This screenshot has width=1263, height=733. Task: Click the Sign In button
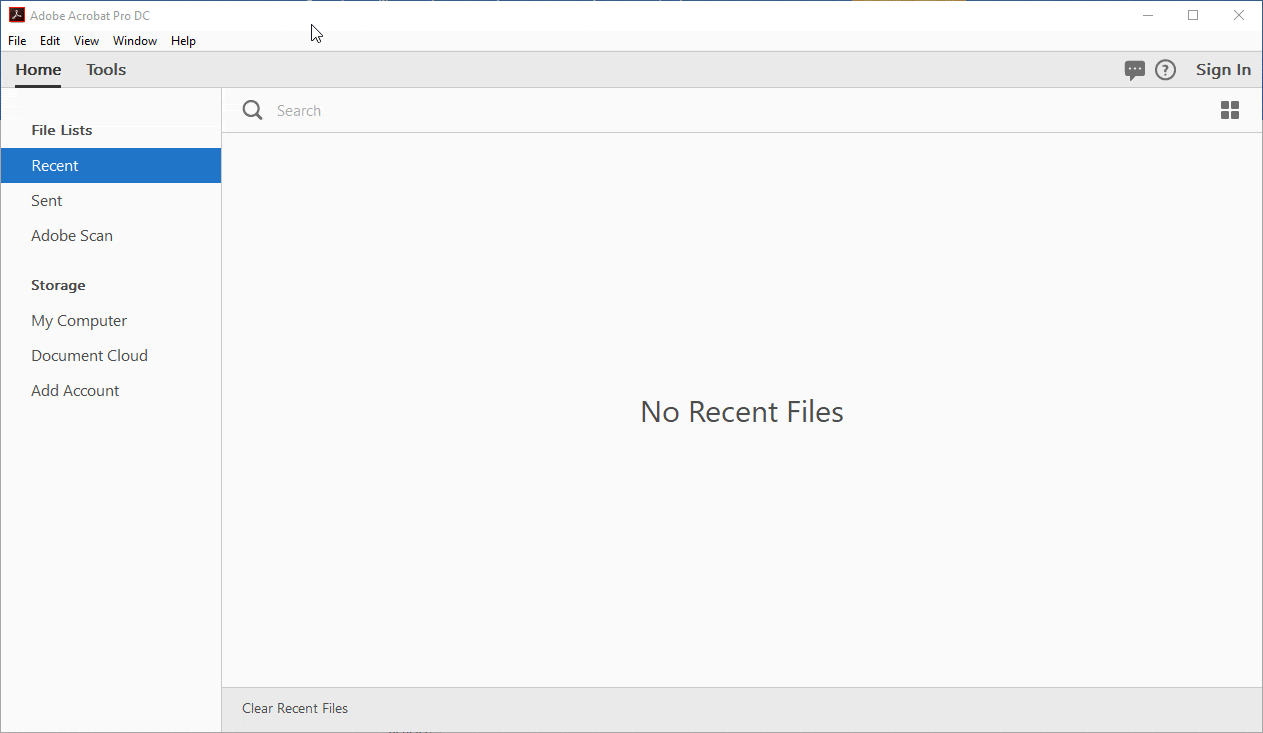[x=1223, y=70]
